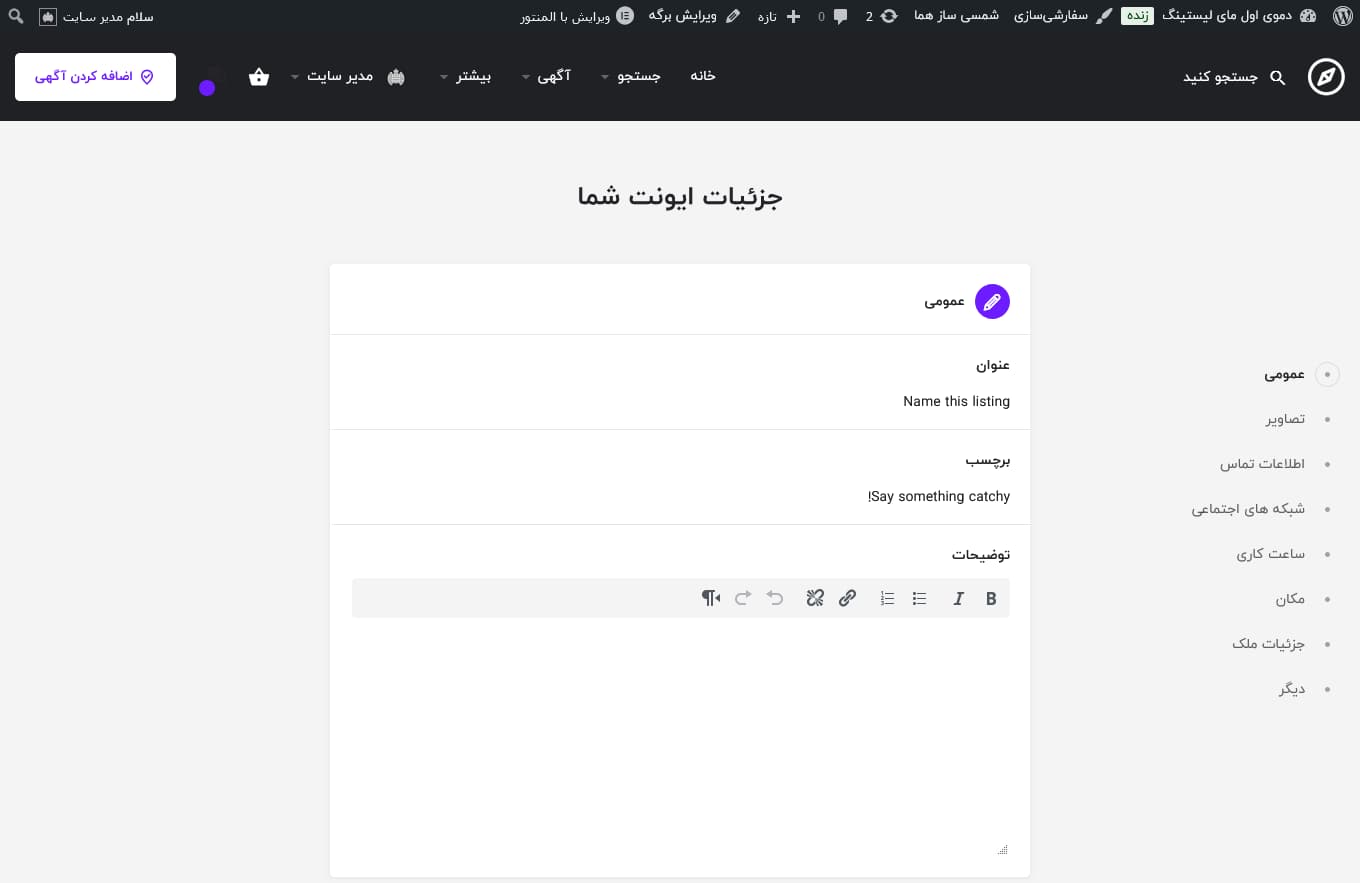Click the customize brush icon
This screenshot has width=1360, height=883.
pyautogui.click(x=1104, y=16)
